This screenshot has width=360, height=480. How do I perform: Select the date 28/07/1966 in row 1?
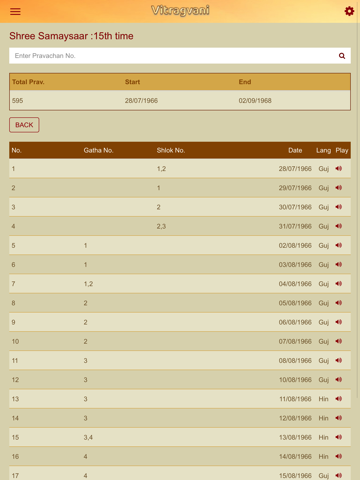[x=295, y=169]
